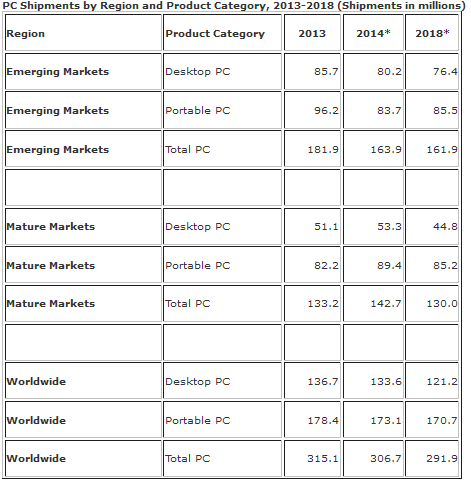Click Mature Markets Total PC value 130.0
The image size is (471, 483).
pos(442,304)
